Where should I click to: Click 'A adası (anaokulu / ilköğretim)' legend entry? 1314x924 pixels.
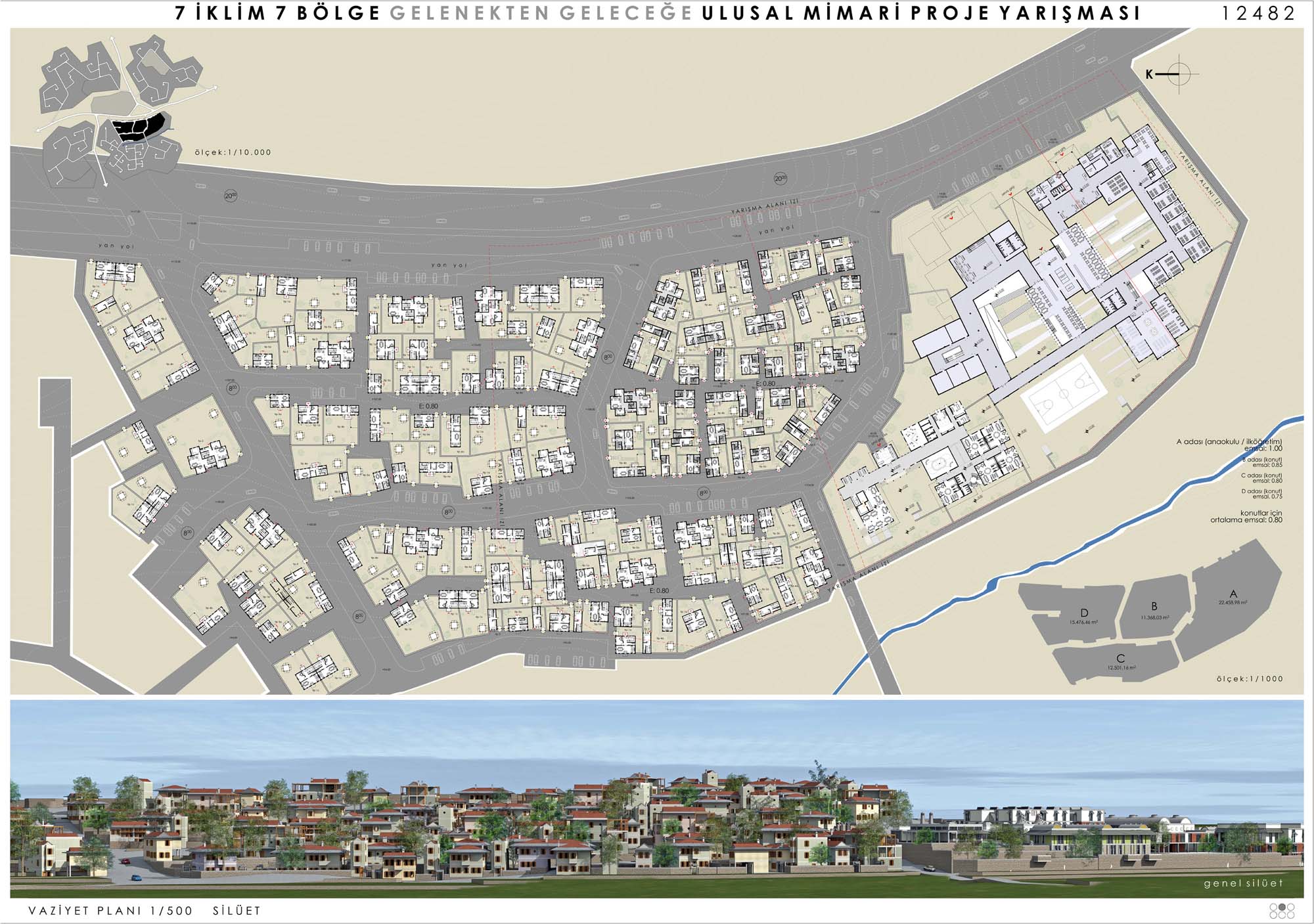pyautogui.click(x=1229, y=443)
